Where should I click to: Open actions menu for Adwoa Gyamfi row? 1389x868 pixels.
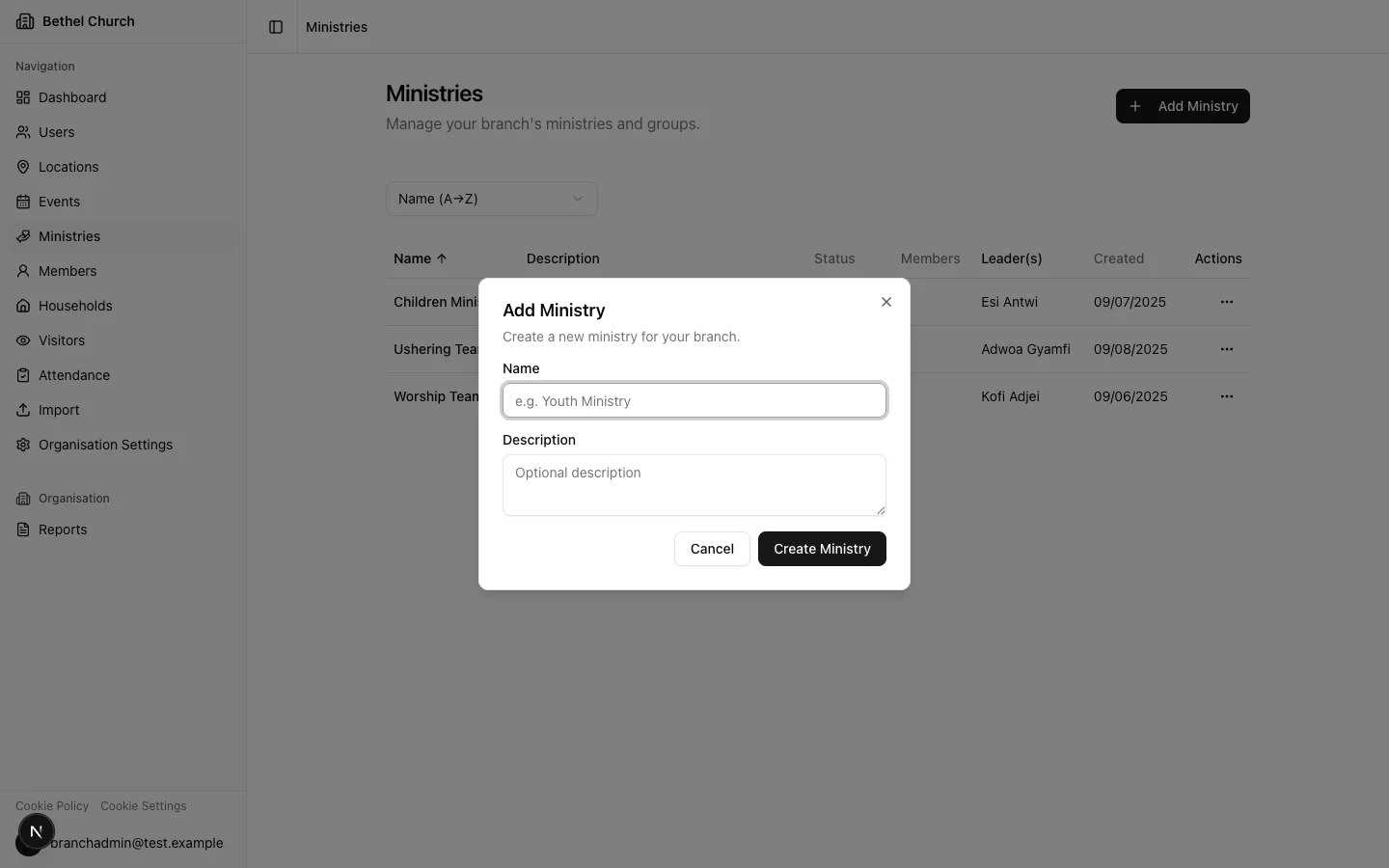(x=1226, y=349)
